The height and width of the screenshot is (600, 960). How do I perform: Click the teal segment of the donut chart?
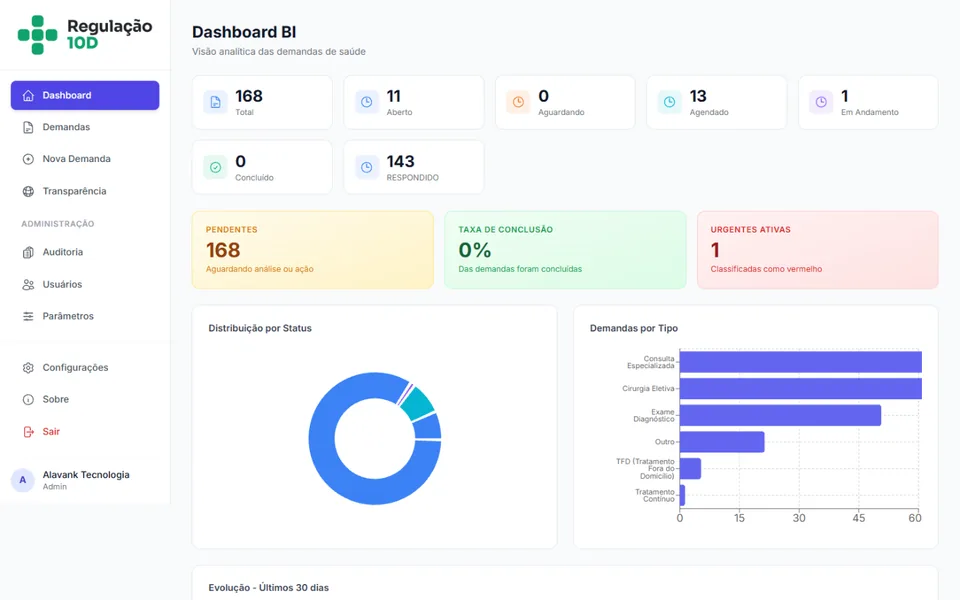[x=418, y=403]
